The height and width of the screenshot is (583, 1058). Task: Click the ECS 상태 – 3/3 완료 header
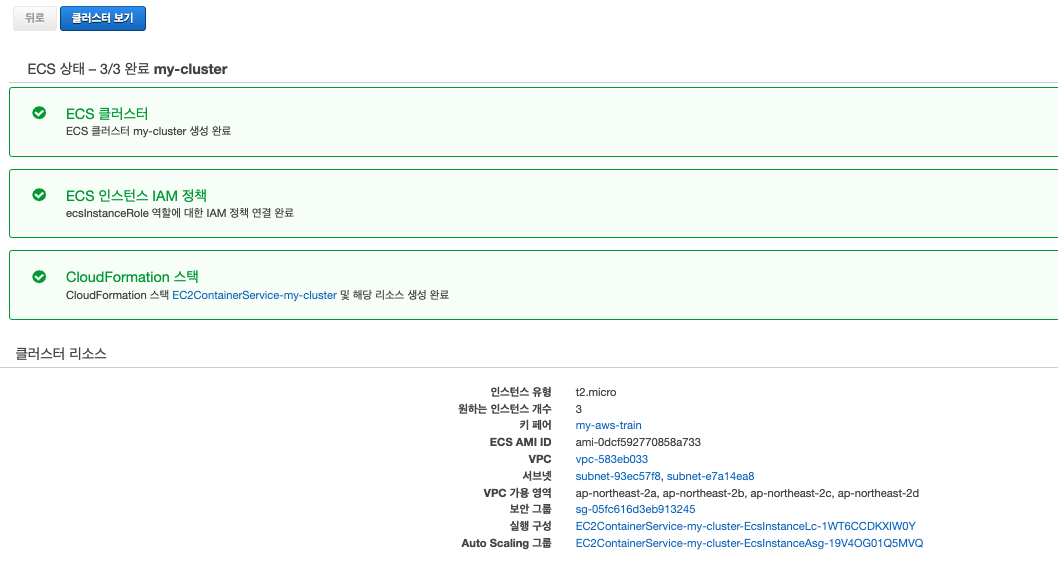pyautogui.click(x=127, y=69)
